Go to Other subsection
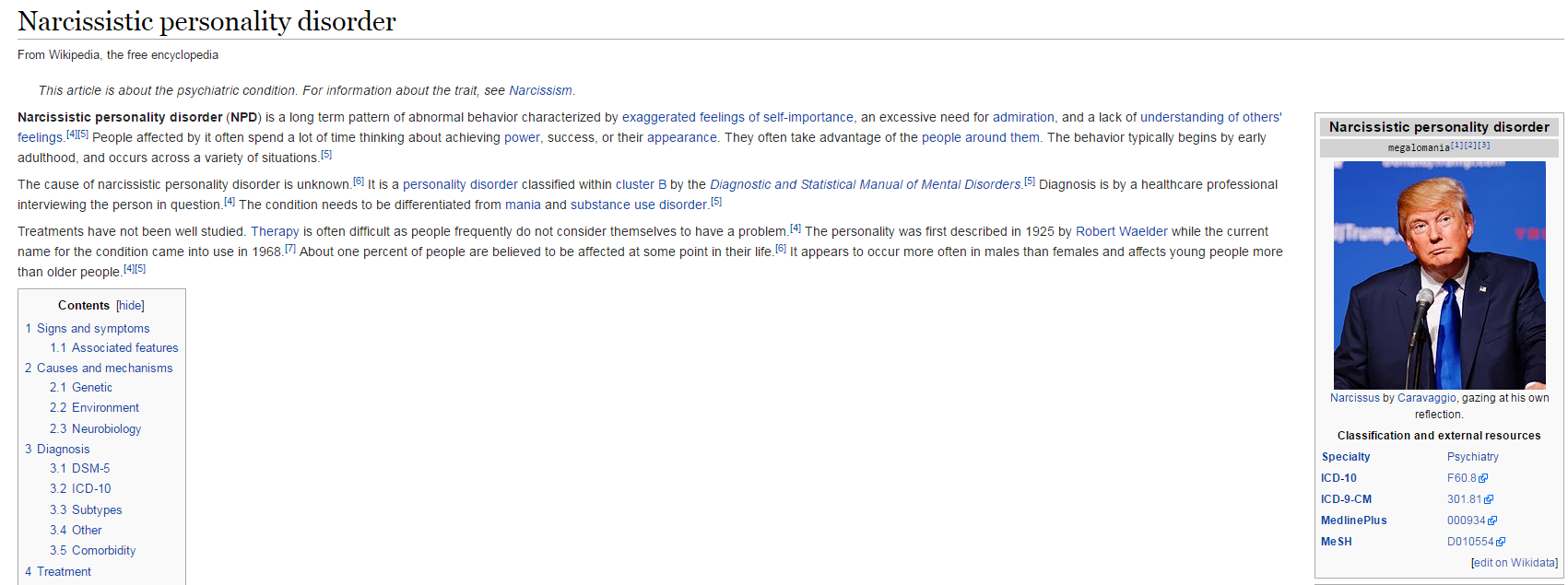This screenshot has width=1568, height=585. (x=76, y=530)
